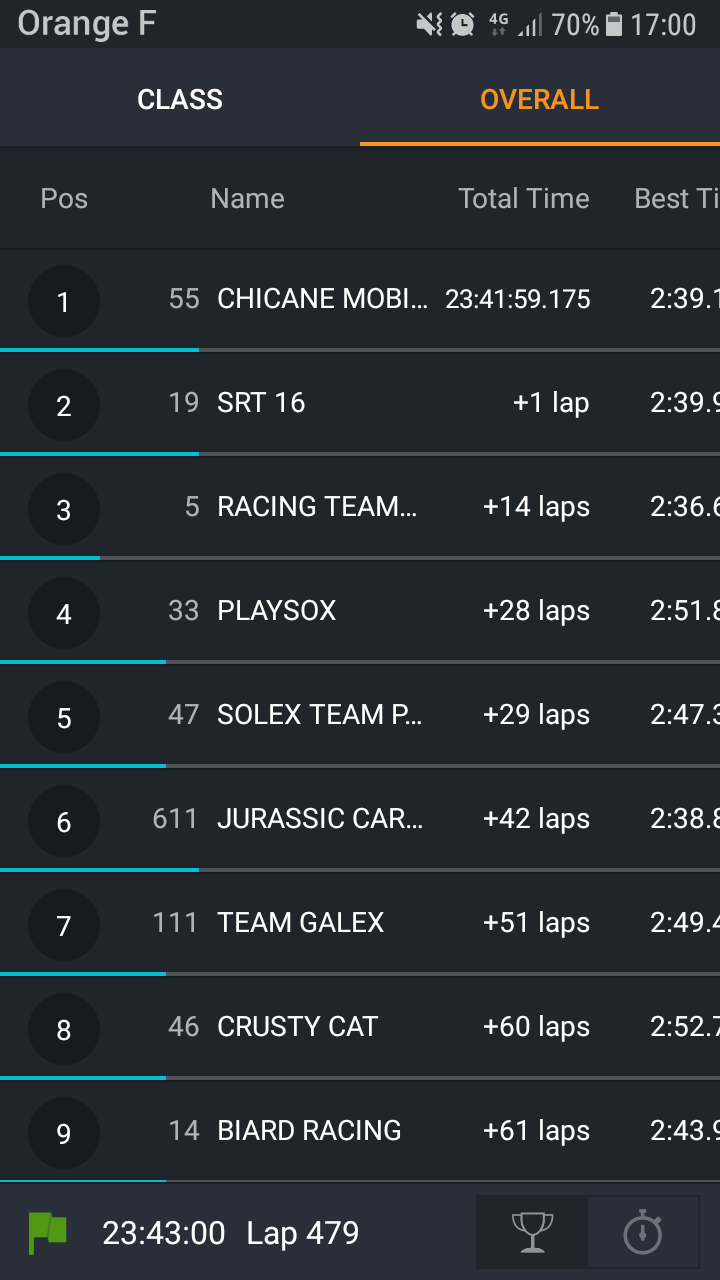The image size is (720, 1280).
Task: Tap the trophy results icon
Action: (532, 1232)
